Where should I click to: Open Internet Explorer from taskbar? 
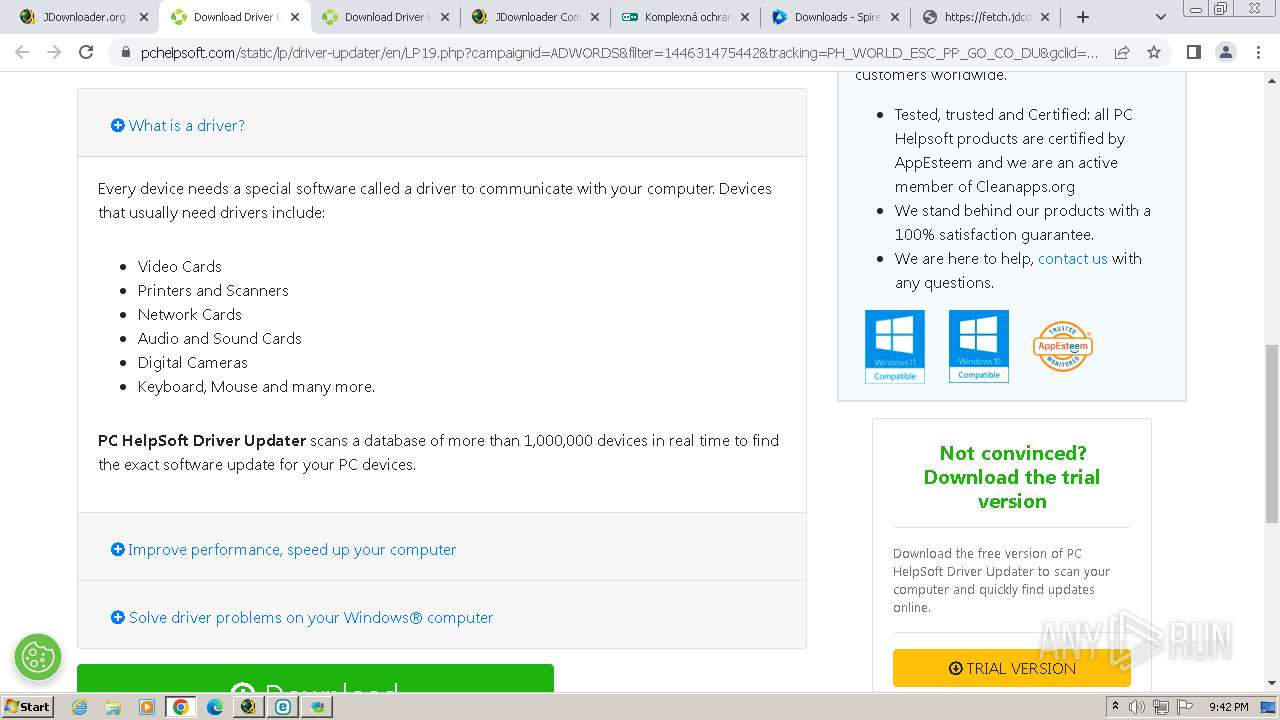pyautogui.click(x=79, y=707)
